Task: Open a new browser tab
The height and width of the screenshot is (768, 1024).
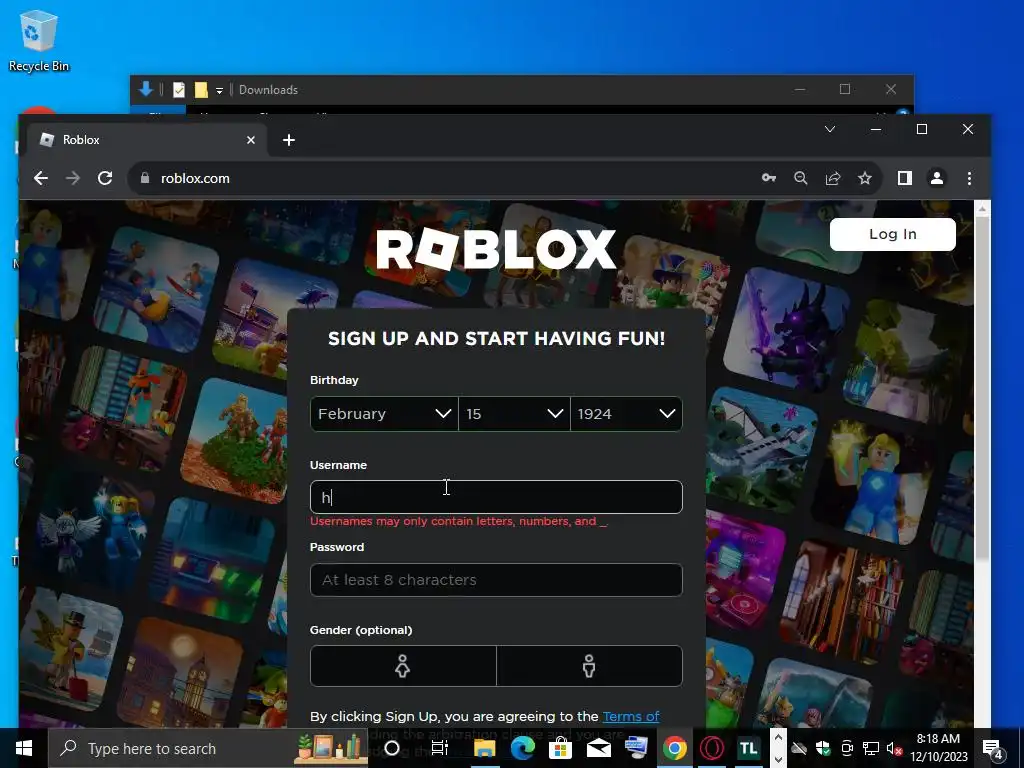Action: click(289, 140)
